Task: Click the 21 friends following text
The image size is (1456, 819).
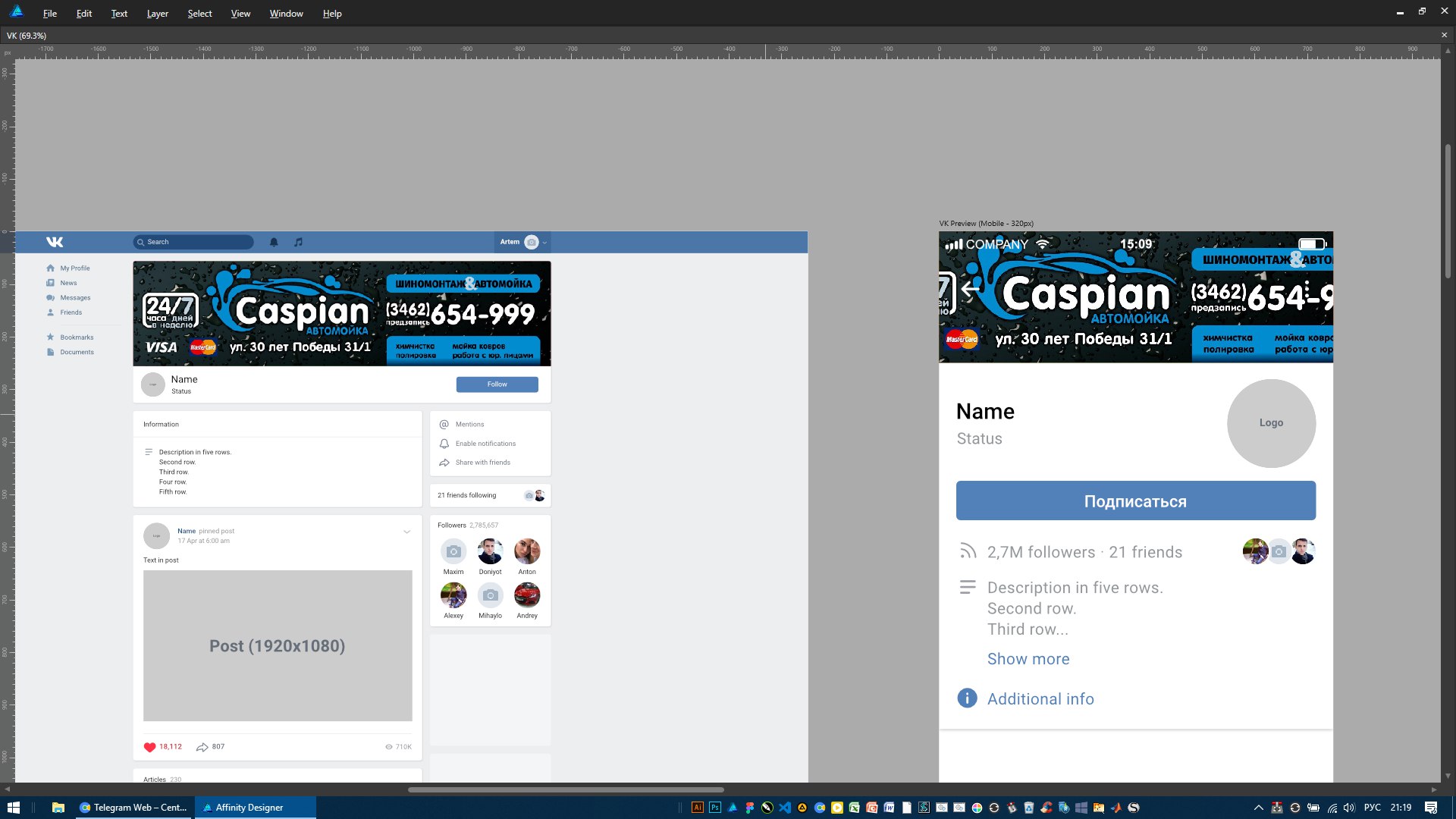Action: coord(466,495)
